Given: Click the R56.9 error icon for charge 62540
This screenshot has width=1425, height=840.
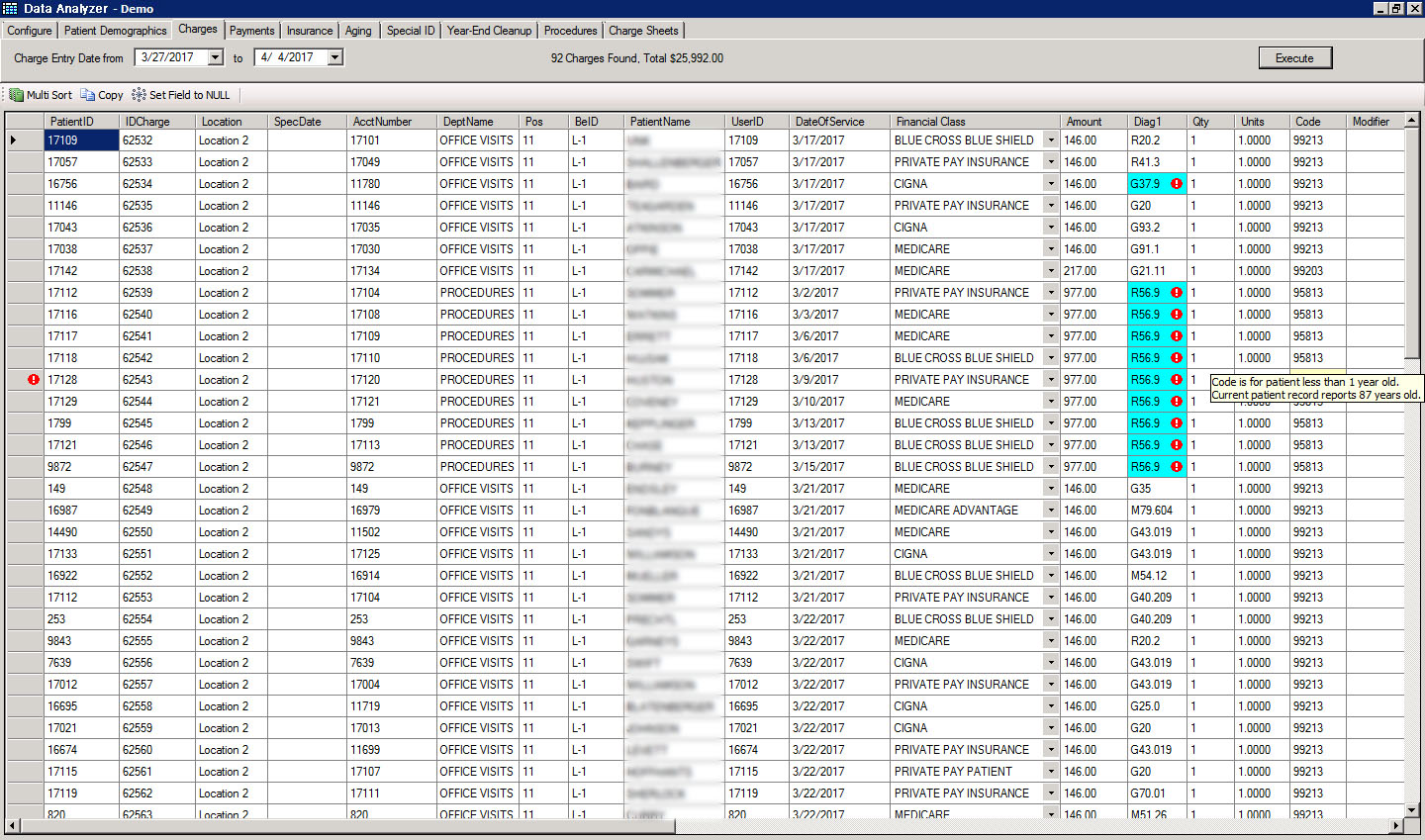Looking at the screenshot, I should coord(1177,315).
